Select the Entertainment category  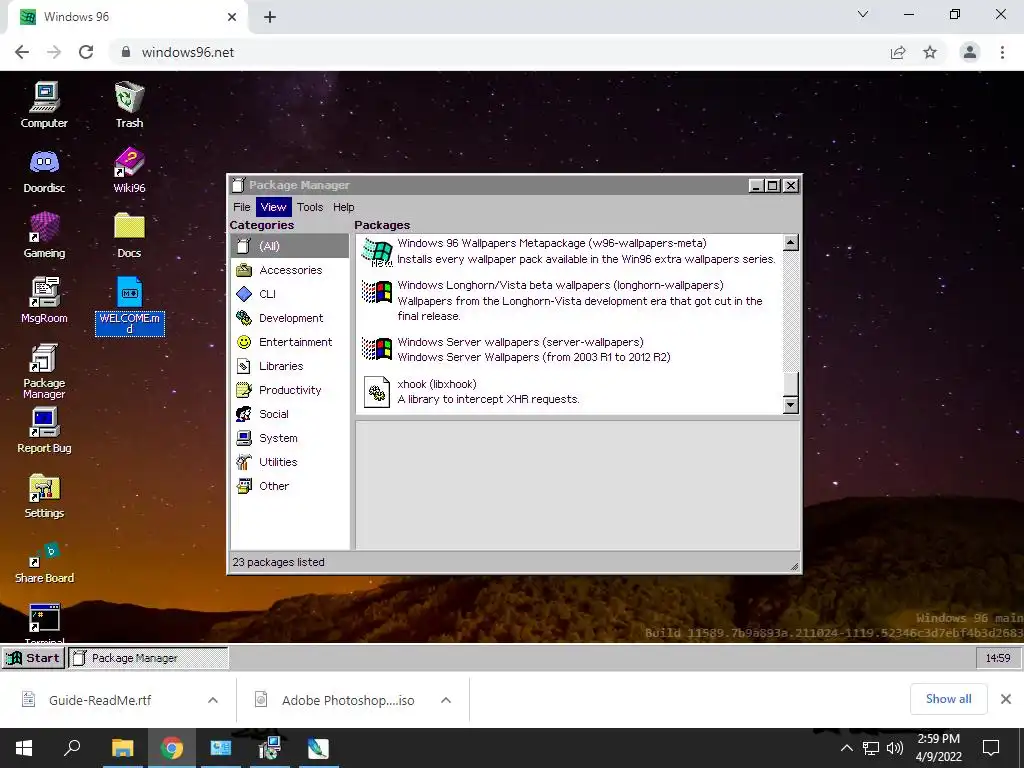click(x=290, y=342)
